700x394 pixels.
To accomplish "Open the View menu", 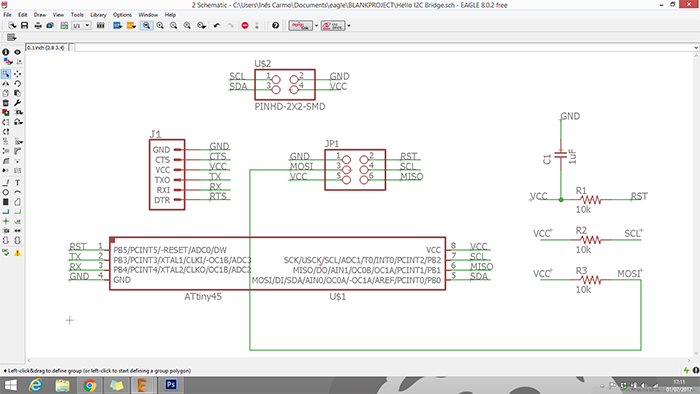I will 58,15.
